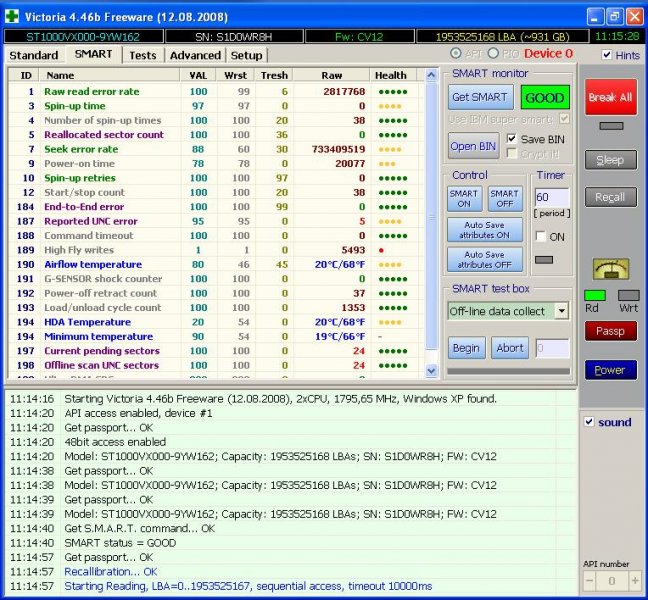Decrease API number with minus button
The width and height of the screenshot is (648, 600).
tap(589, 581)
